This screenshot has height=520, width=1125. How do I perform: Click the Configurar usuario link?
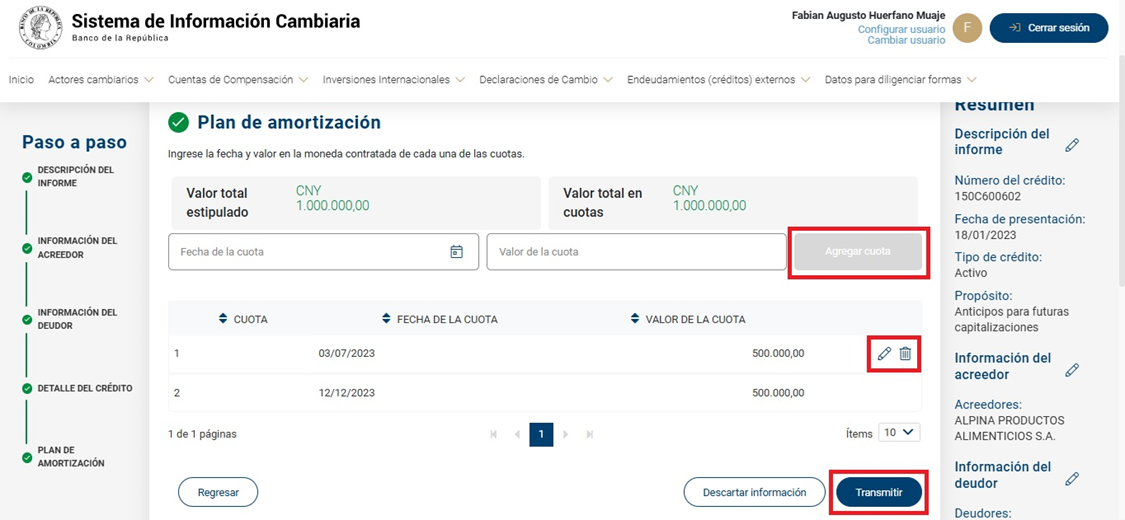[901, 30]
